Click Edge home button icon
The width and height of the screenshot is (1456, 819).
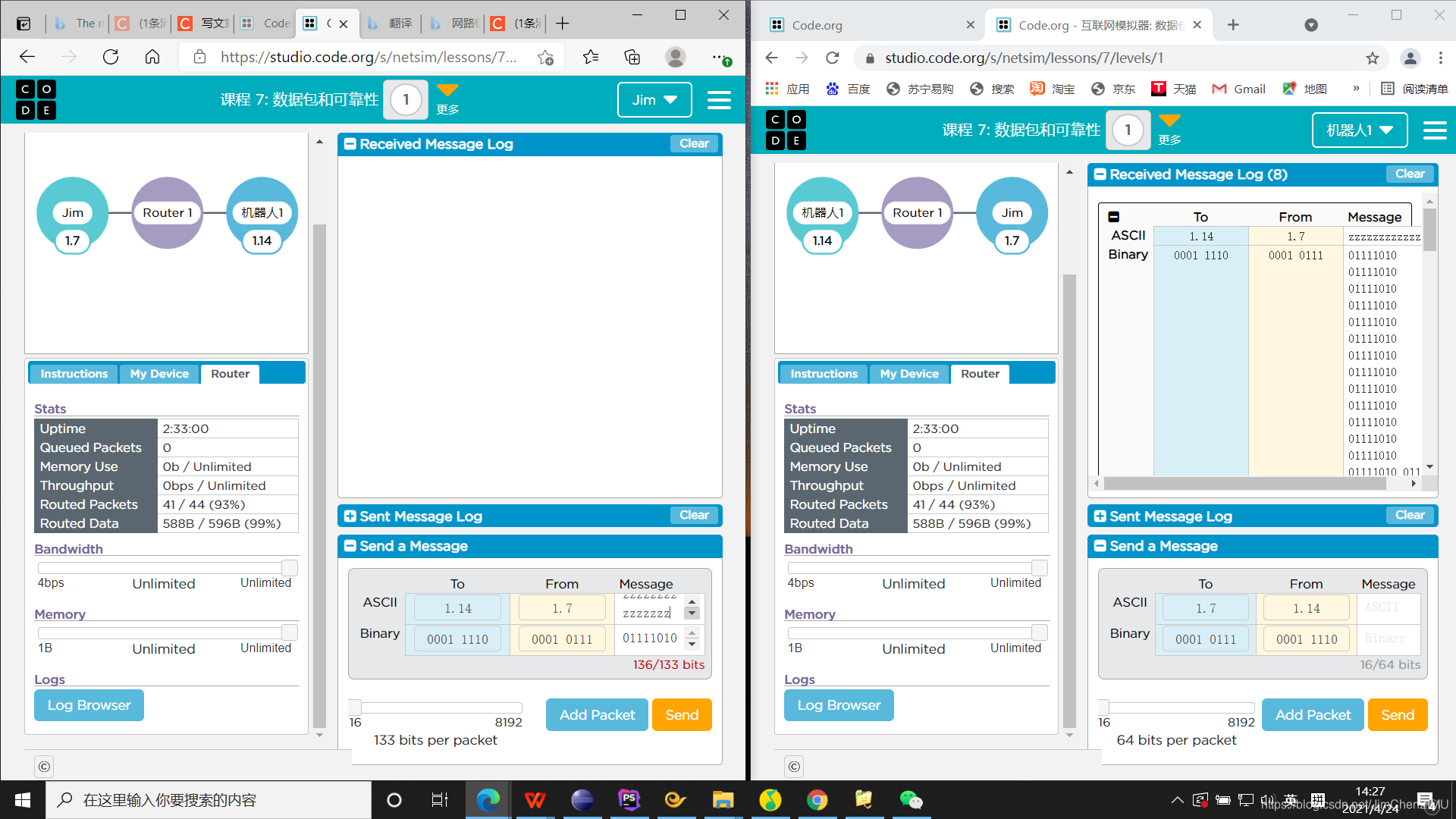point(152,57)
